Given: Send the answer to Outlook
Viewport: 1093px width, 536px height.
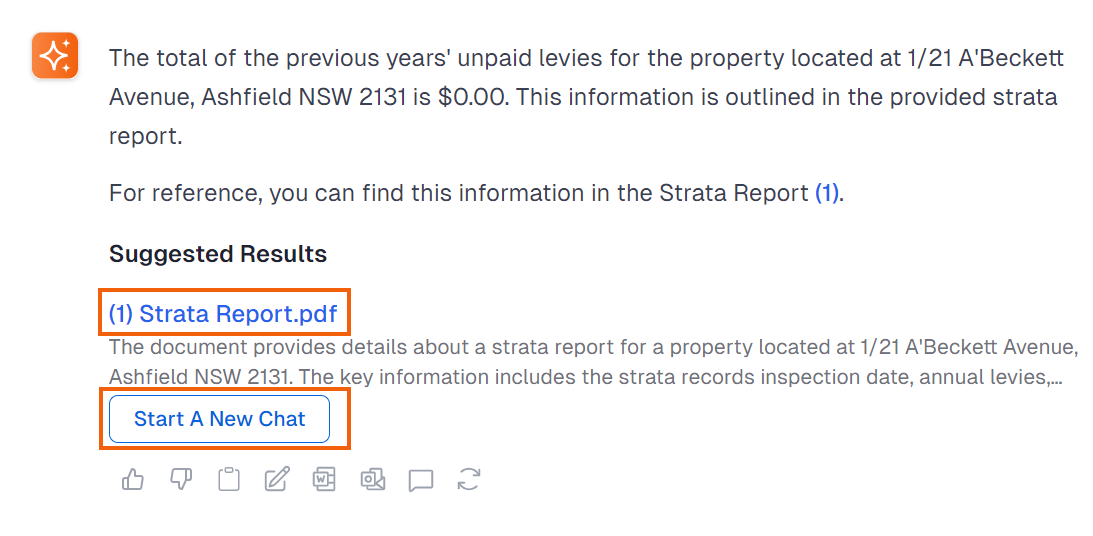Looking at the screenshot, I should (x=373, y=480).
